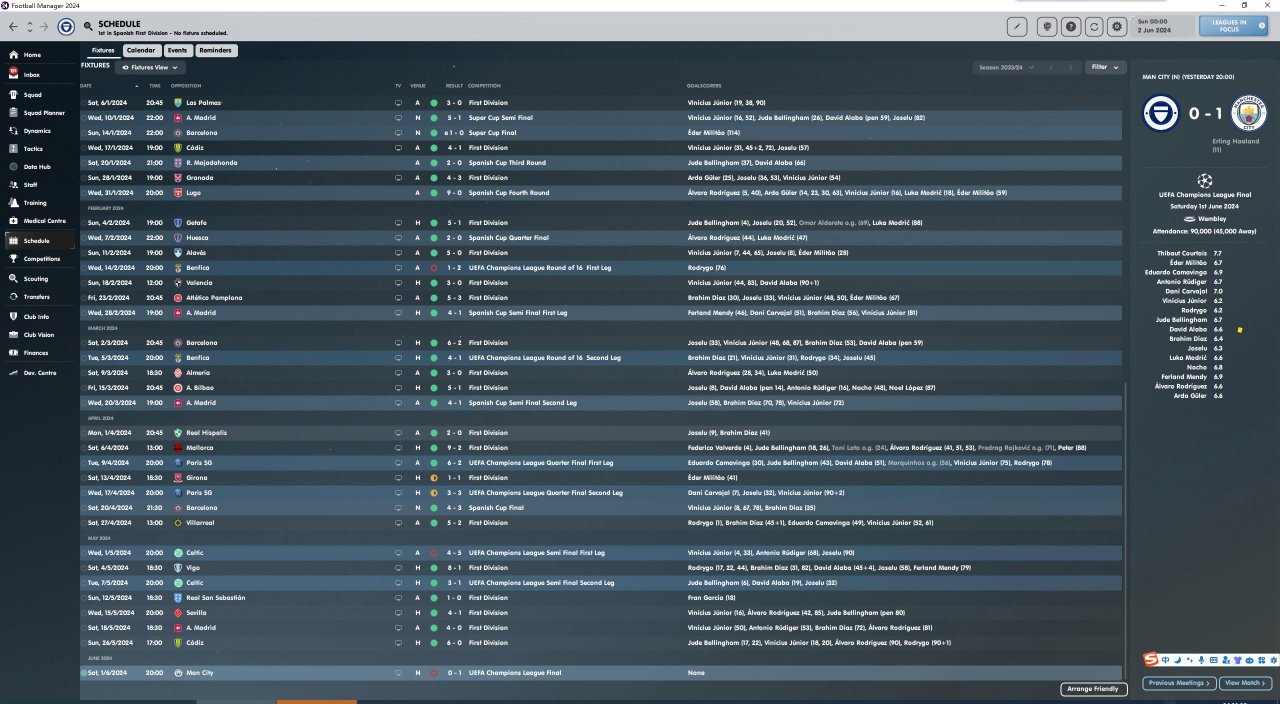This screenshot has height=704, width=1280.
Task: Open the settings gear in toolbar
Action: 1117,27
